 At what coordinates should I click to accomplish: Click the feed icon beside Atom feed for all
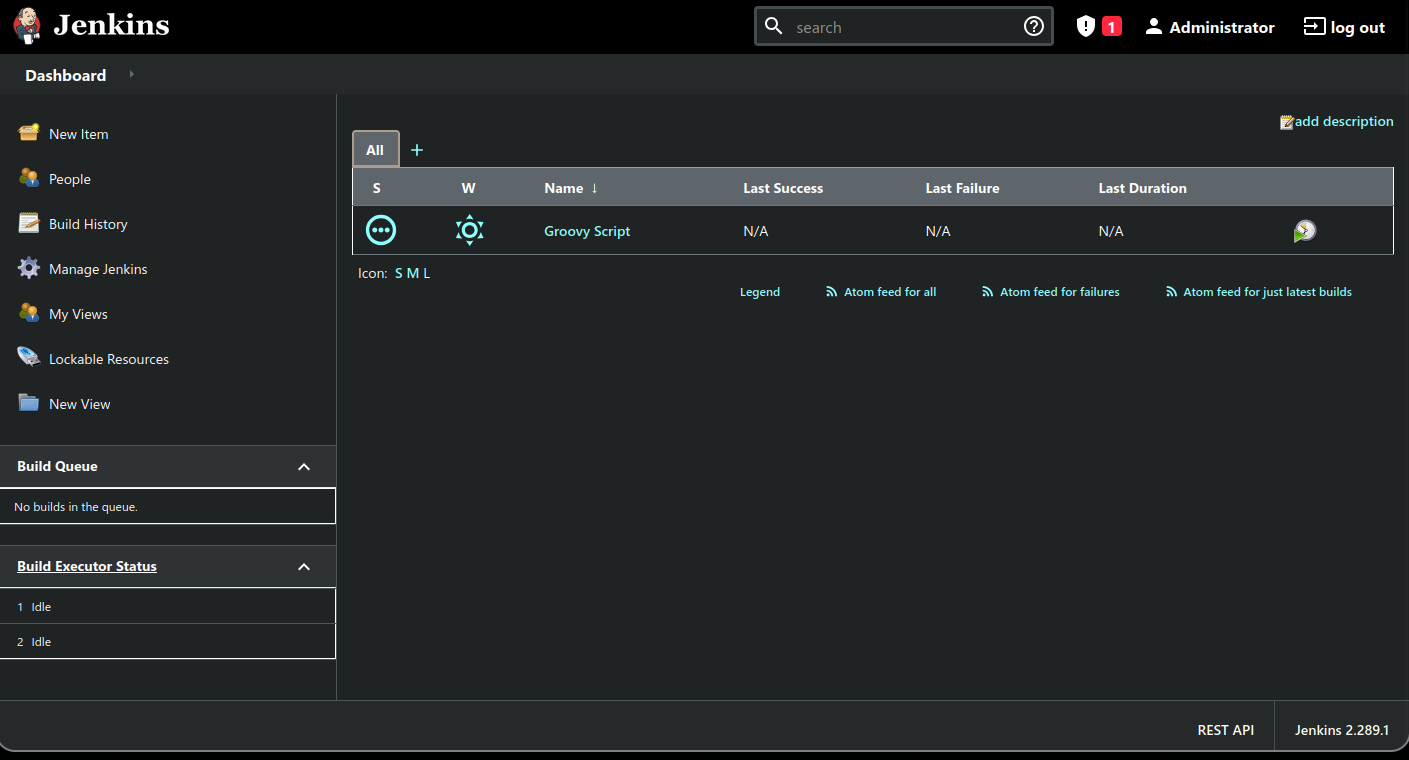click(x=832, y=292)
